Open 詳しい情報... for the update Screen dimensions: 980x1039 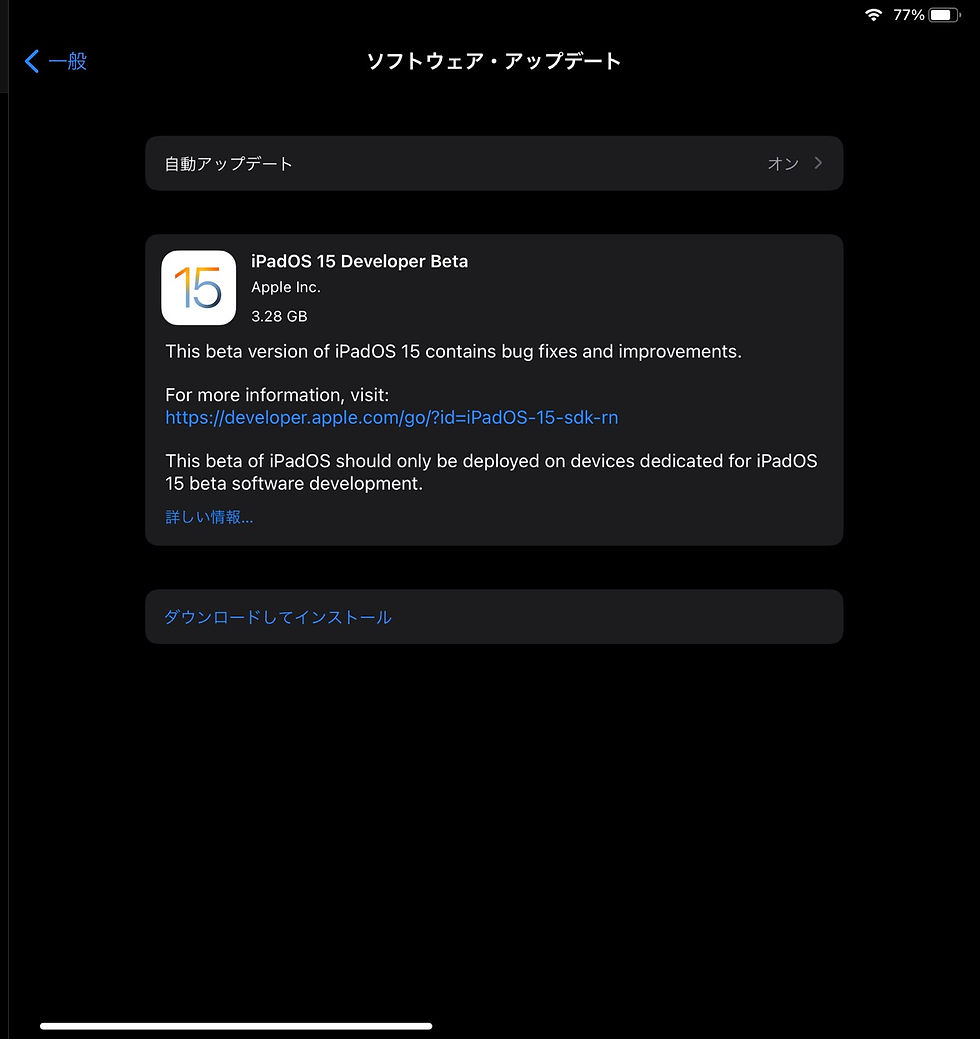209,517
